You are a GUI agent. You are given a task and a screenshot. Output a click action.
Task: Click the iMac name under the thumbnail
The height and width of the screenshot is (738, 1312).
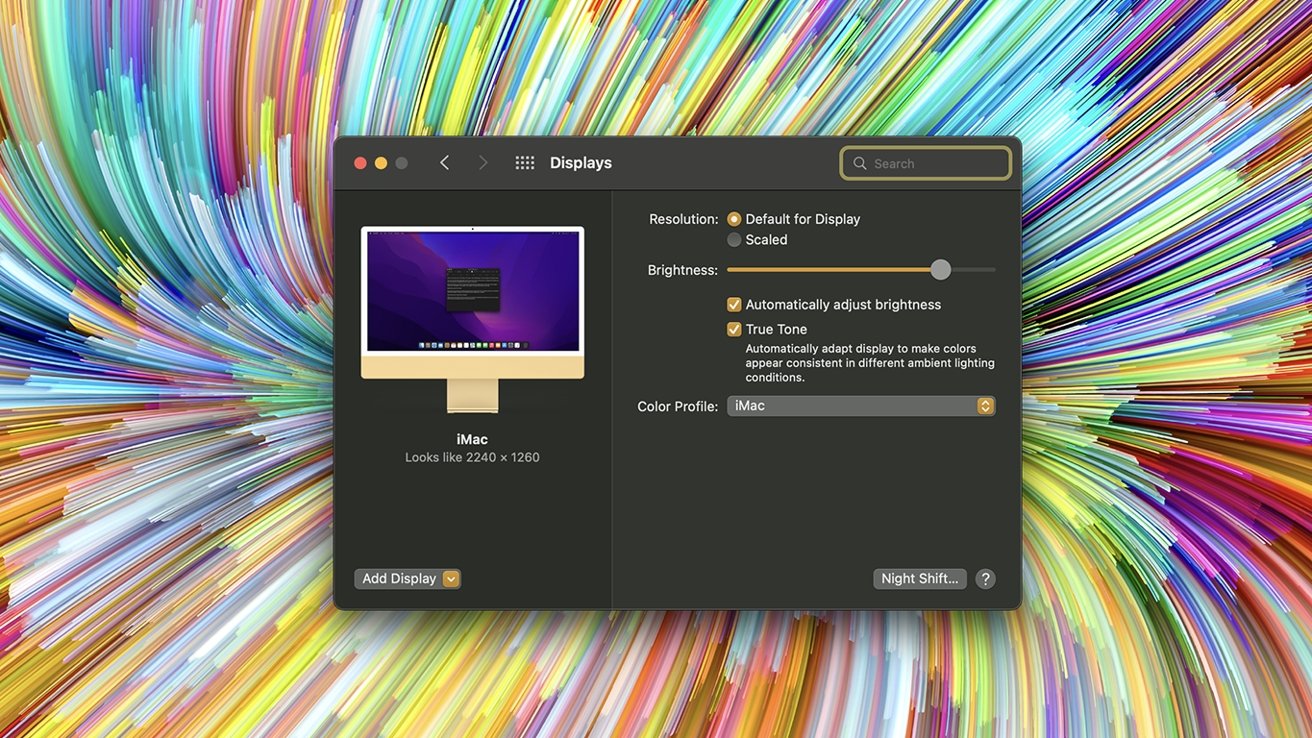(472, 439)
